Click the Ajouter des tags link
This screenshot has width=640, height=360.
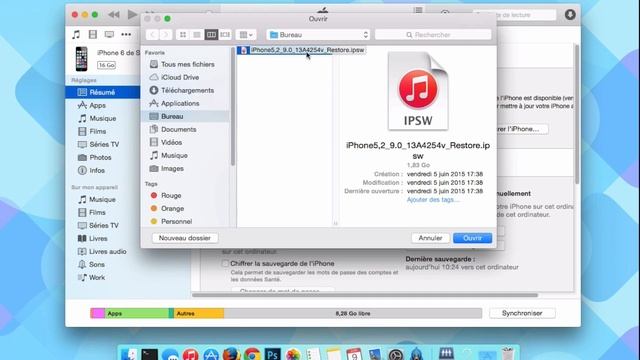tap(433, 200)
